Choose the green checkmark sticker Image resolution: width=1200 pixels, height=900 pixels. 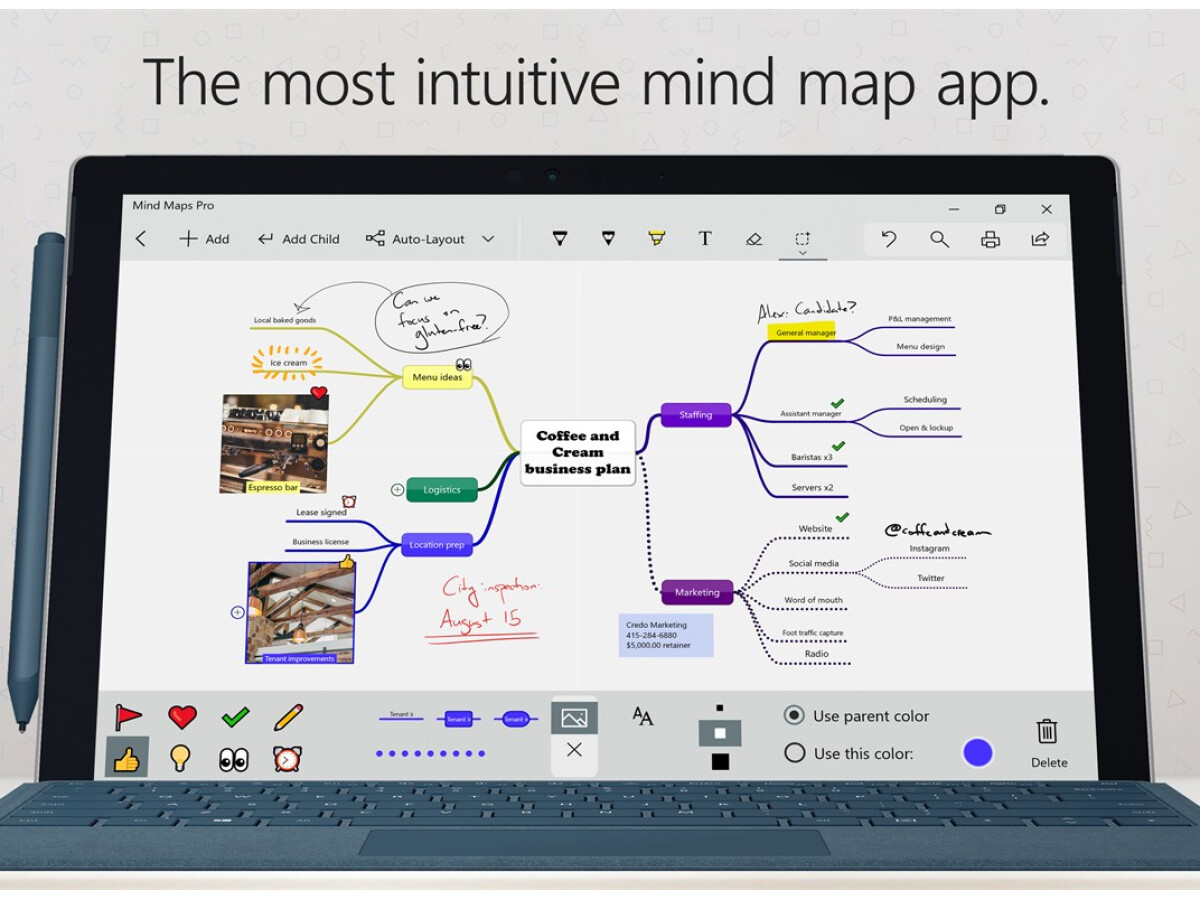[235, 717]
